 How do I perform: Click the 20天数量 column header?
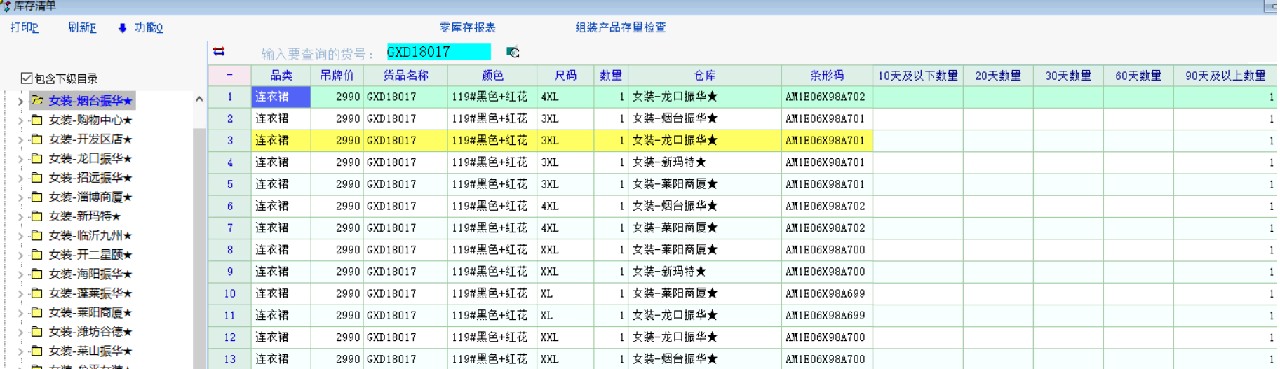(998, 75)
